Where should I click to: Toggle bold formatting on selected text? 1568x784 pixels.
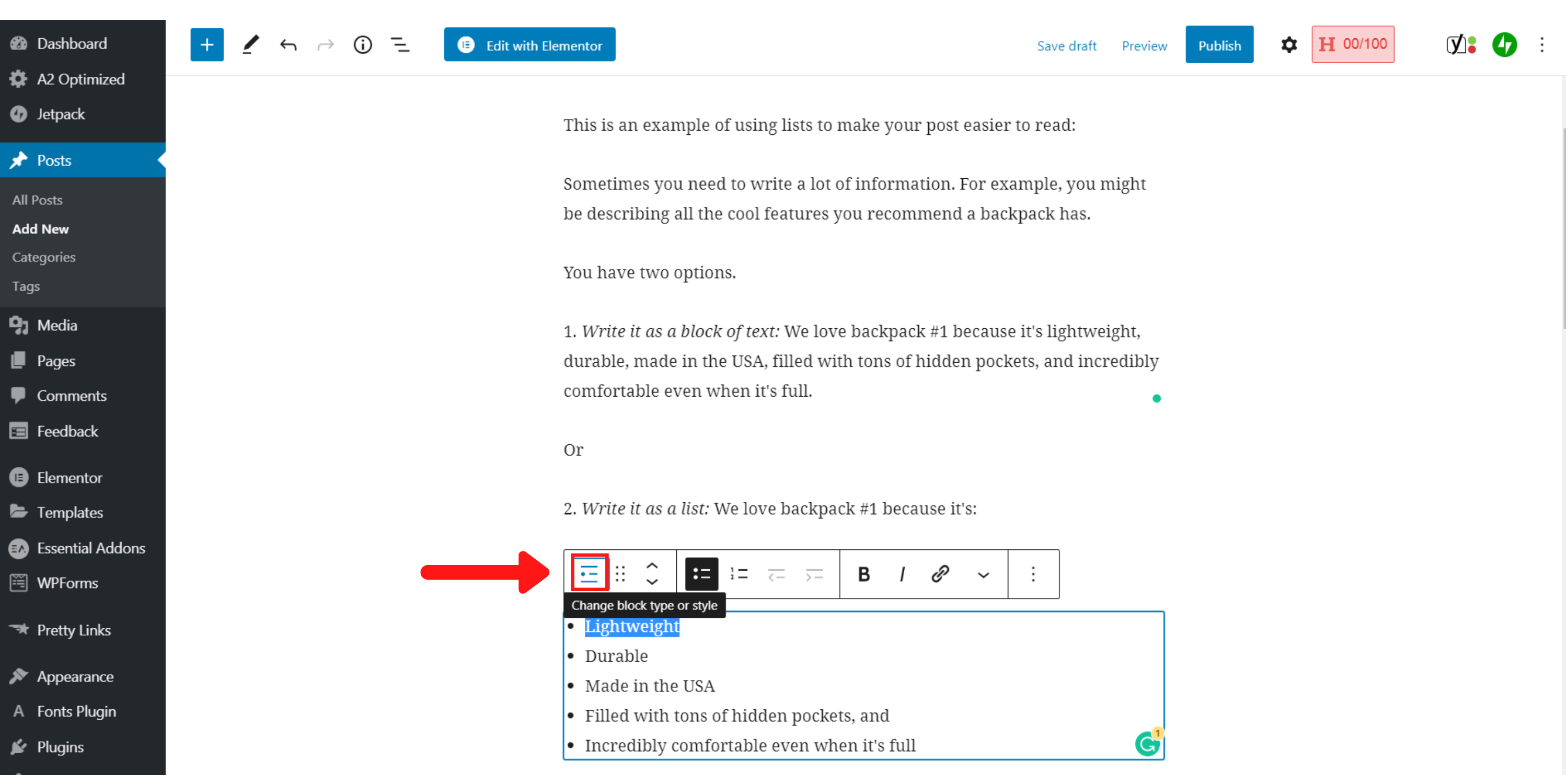coord(864,574)
